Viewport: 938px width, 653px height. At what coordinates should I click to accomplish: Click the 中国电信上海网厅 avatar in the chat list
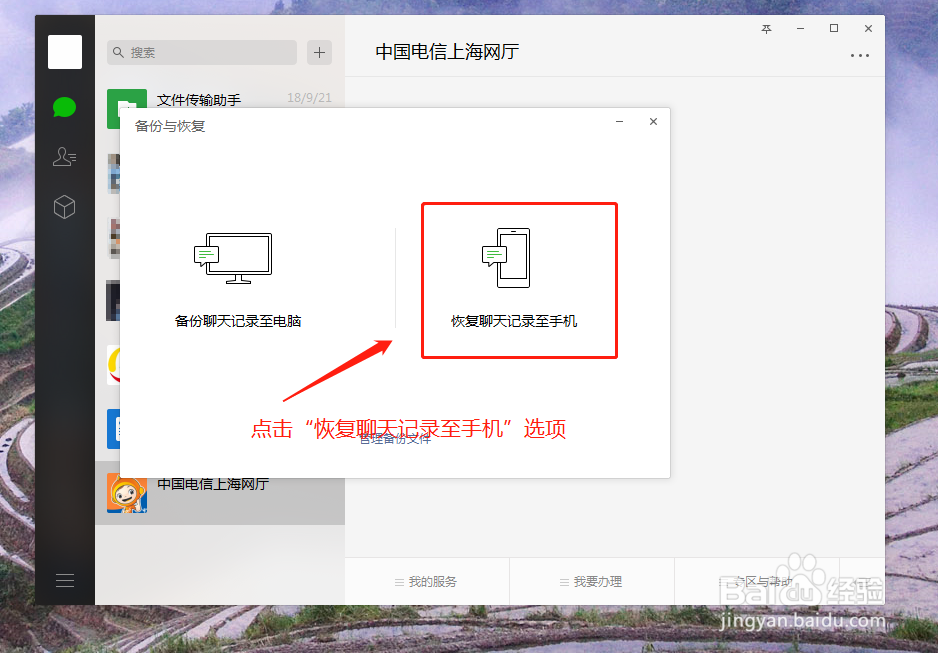click(127, 493)
